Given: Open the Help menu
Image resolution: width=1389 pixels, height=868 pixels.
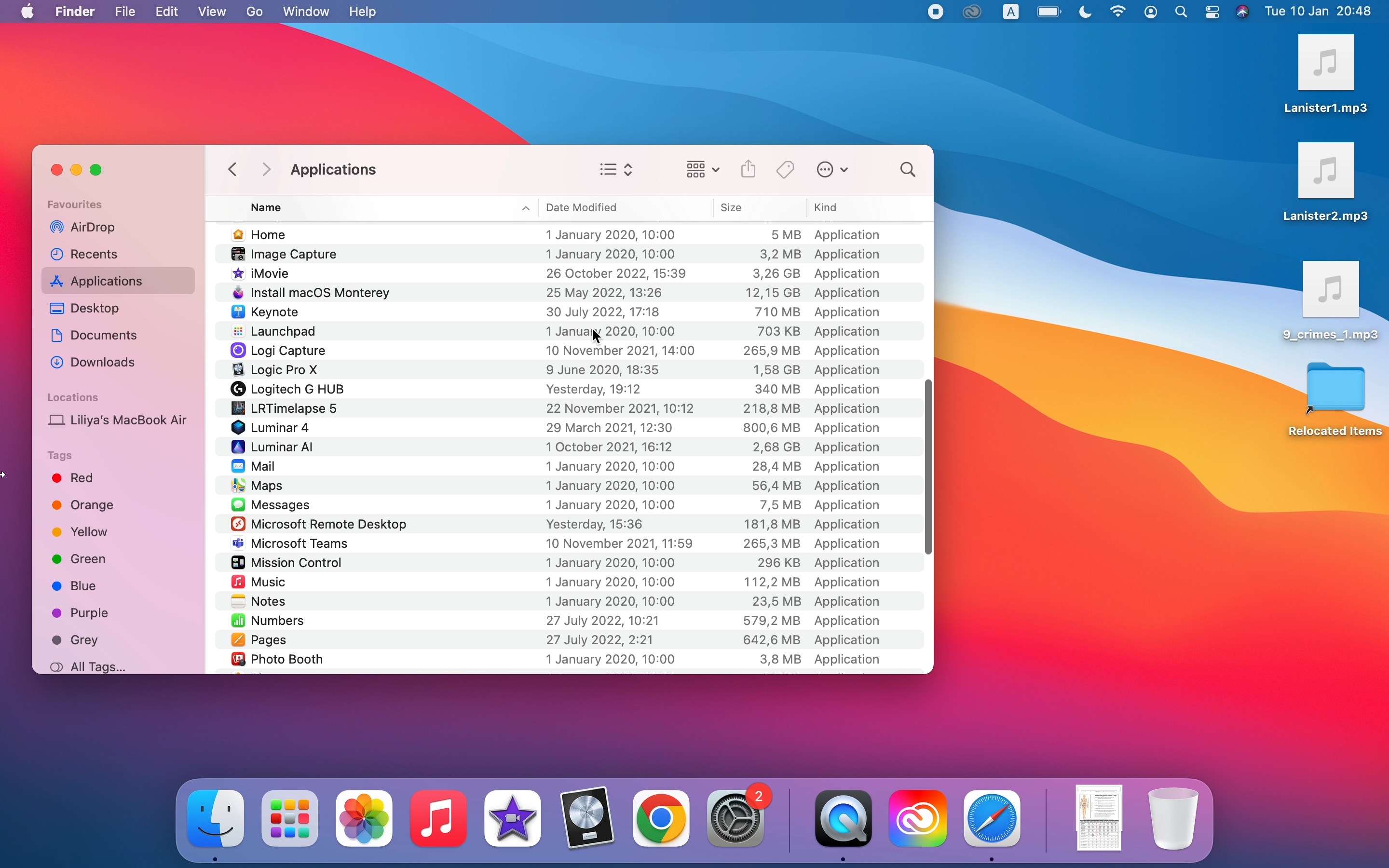Looking at the screenshot, I should click(363, 12).
